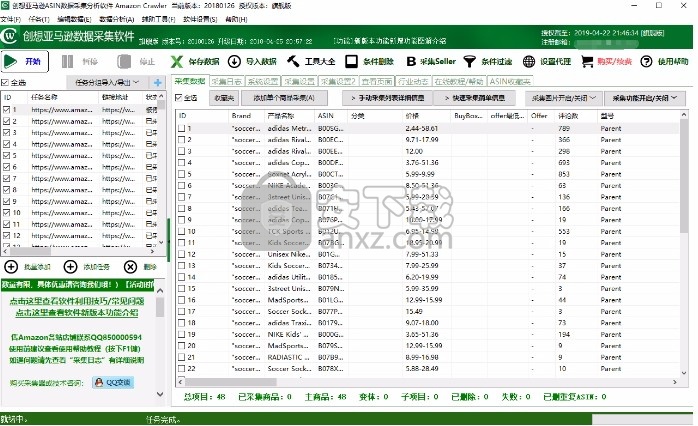Sort by the ASIN column header
This screenshot has height=426, width=698.
click(325, 116)
